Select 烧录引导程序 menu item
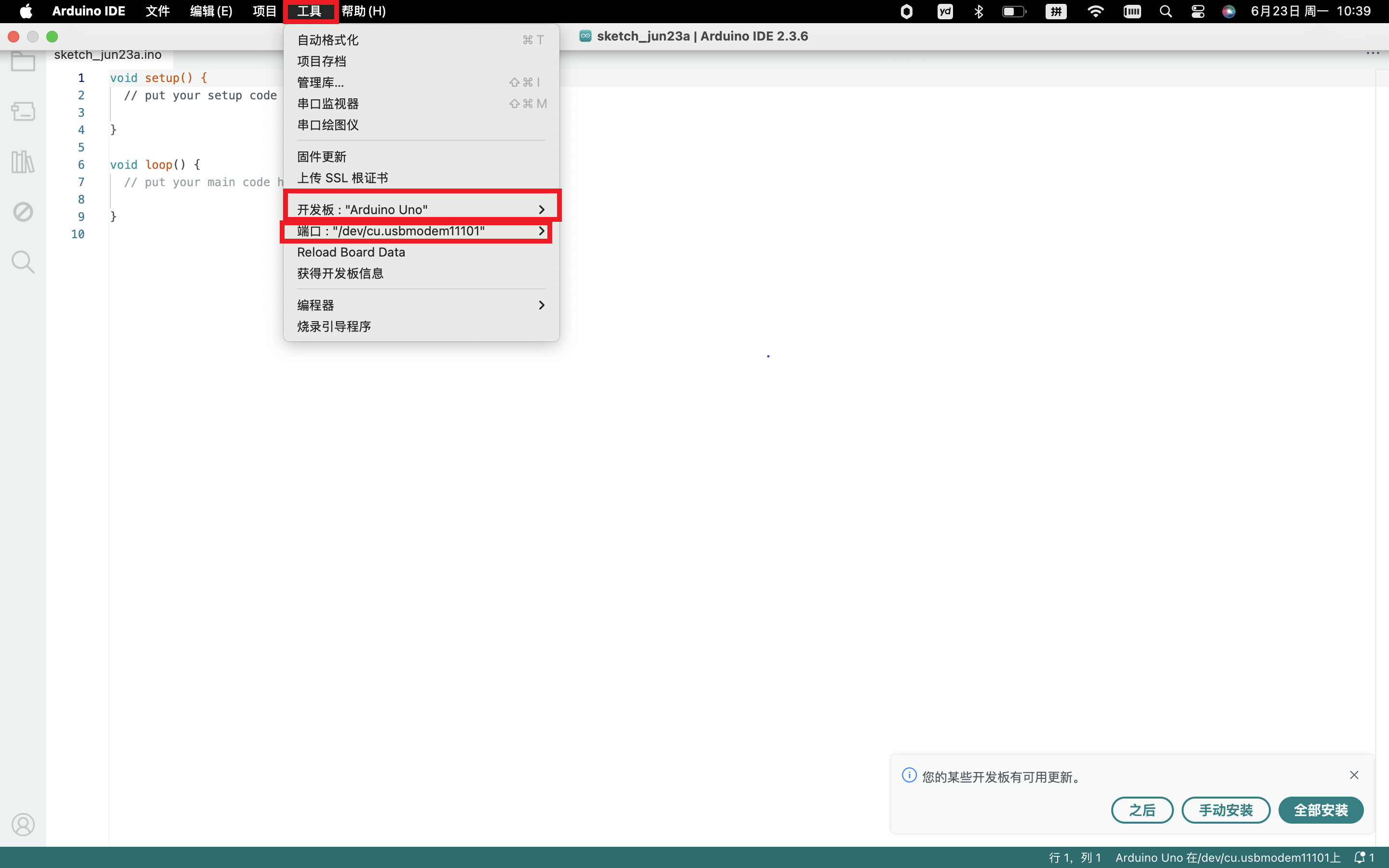This screenshot has height=868, width=1389. tap(422, 326)
